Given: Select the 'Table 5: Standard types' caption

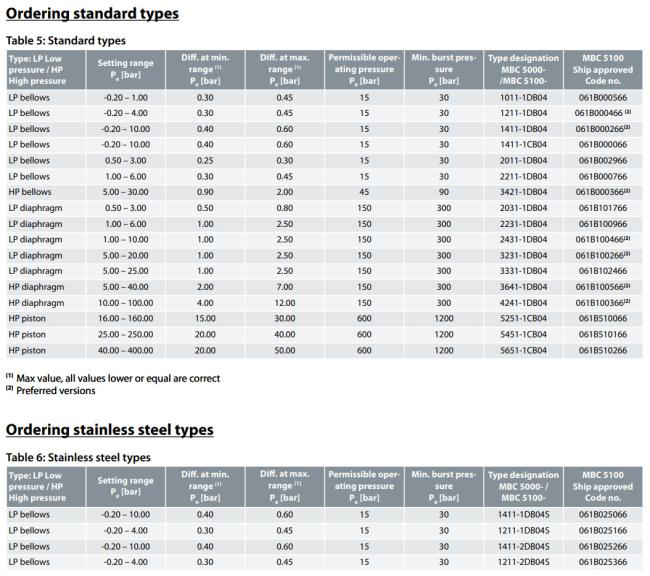Looking at the screenshot, I should [65, 41].
